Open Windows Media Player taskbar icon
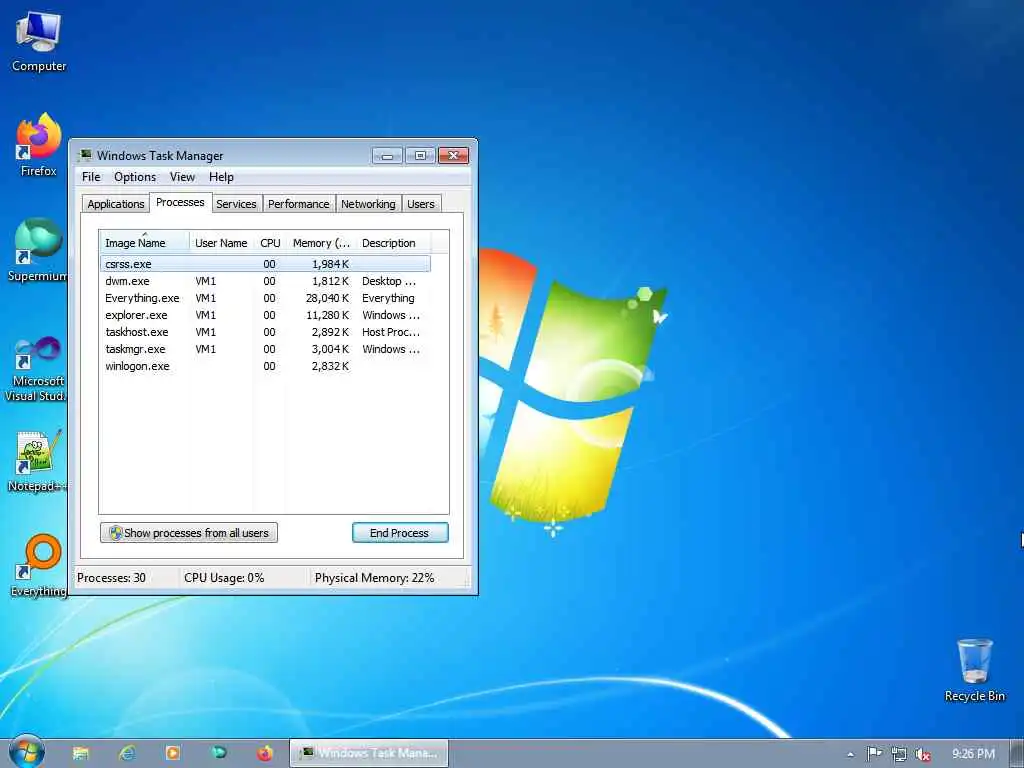Image resolution: width=1024 pixels, height=768 pixels. (x=172, y=753)
